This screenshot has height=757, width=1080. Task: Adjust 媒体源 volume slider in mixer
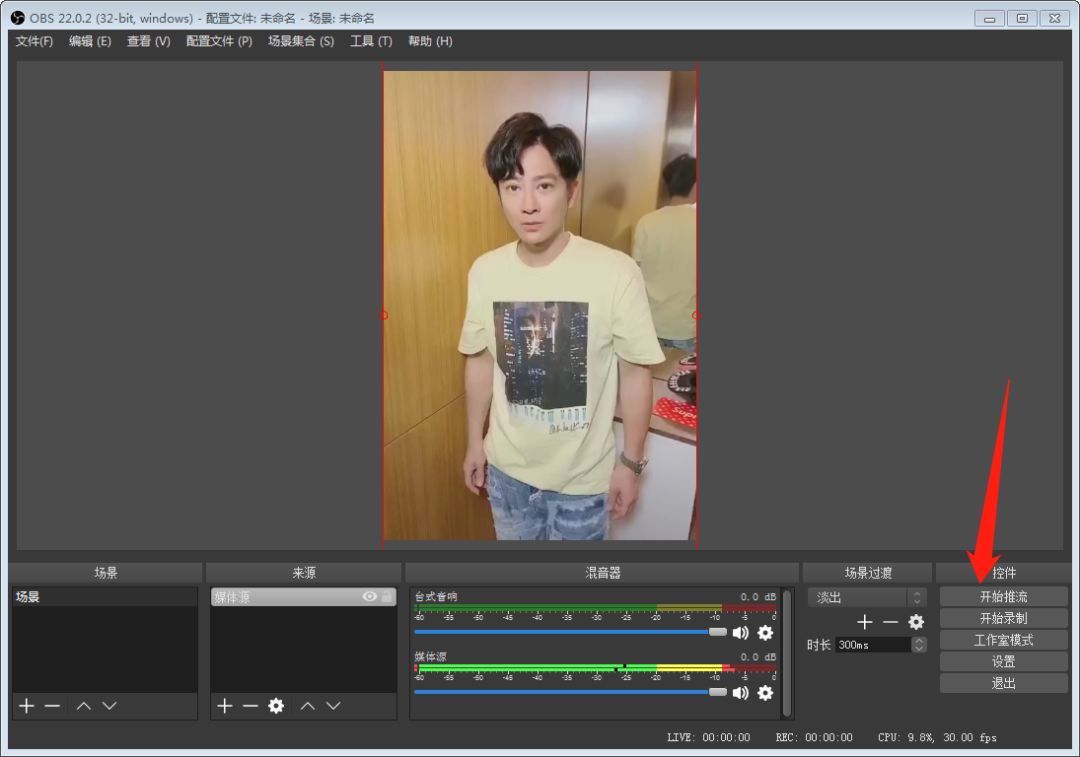click(x=570, y=692)
